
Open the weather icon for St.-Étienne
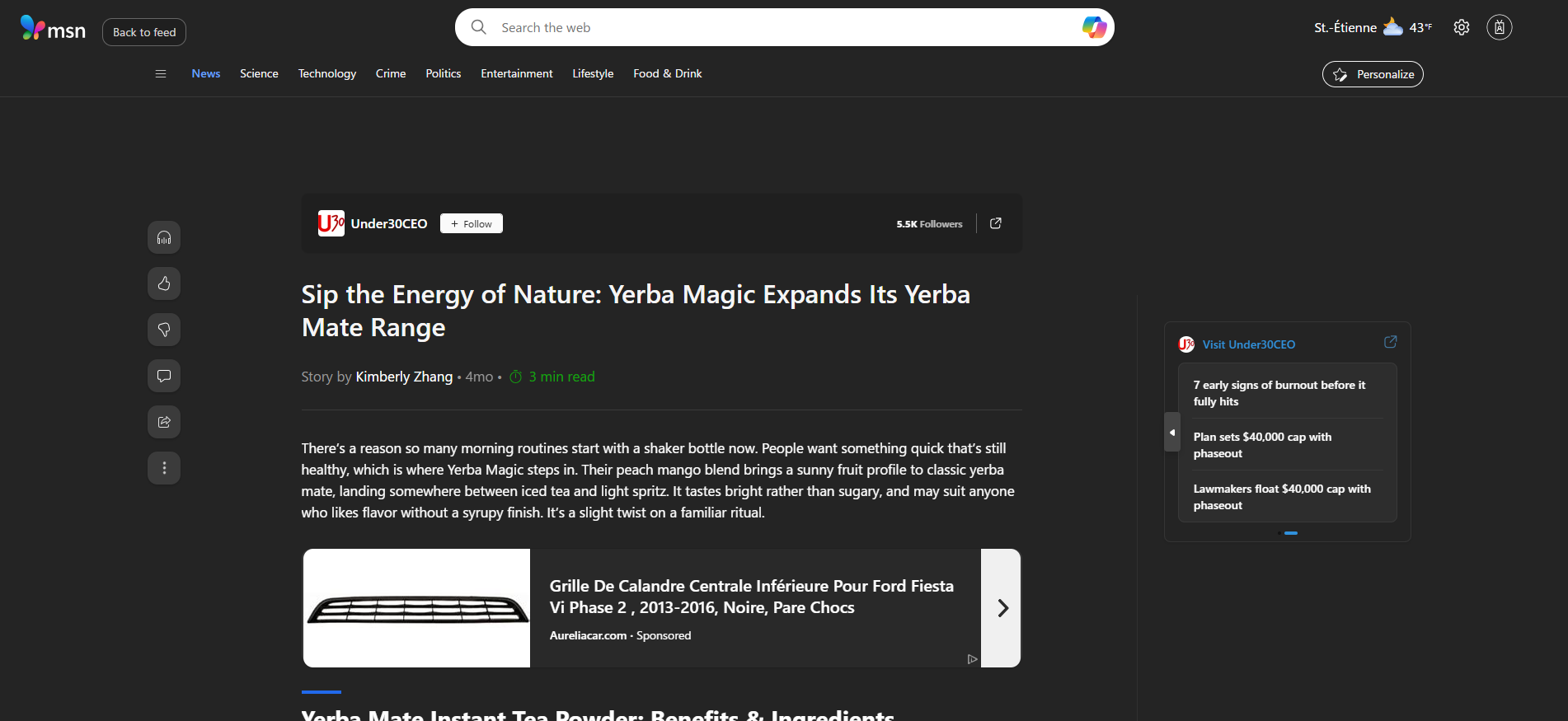pos(1392,27)
